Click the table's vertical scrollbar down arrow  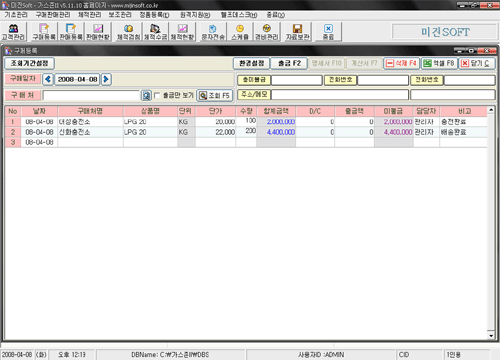(491, 335)
